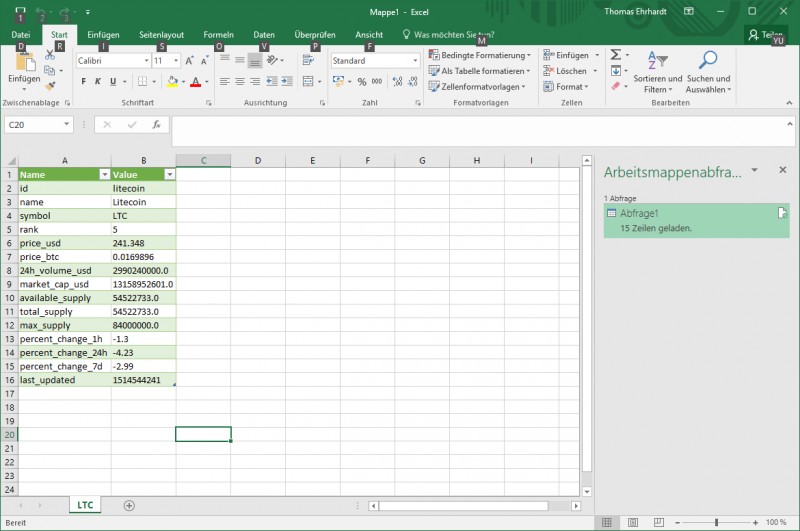Switch to the Ansicht tab

pyautogui.click(x=369, y=35)
